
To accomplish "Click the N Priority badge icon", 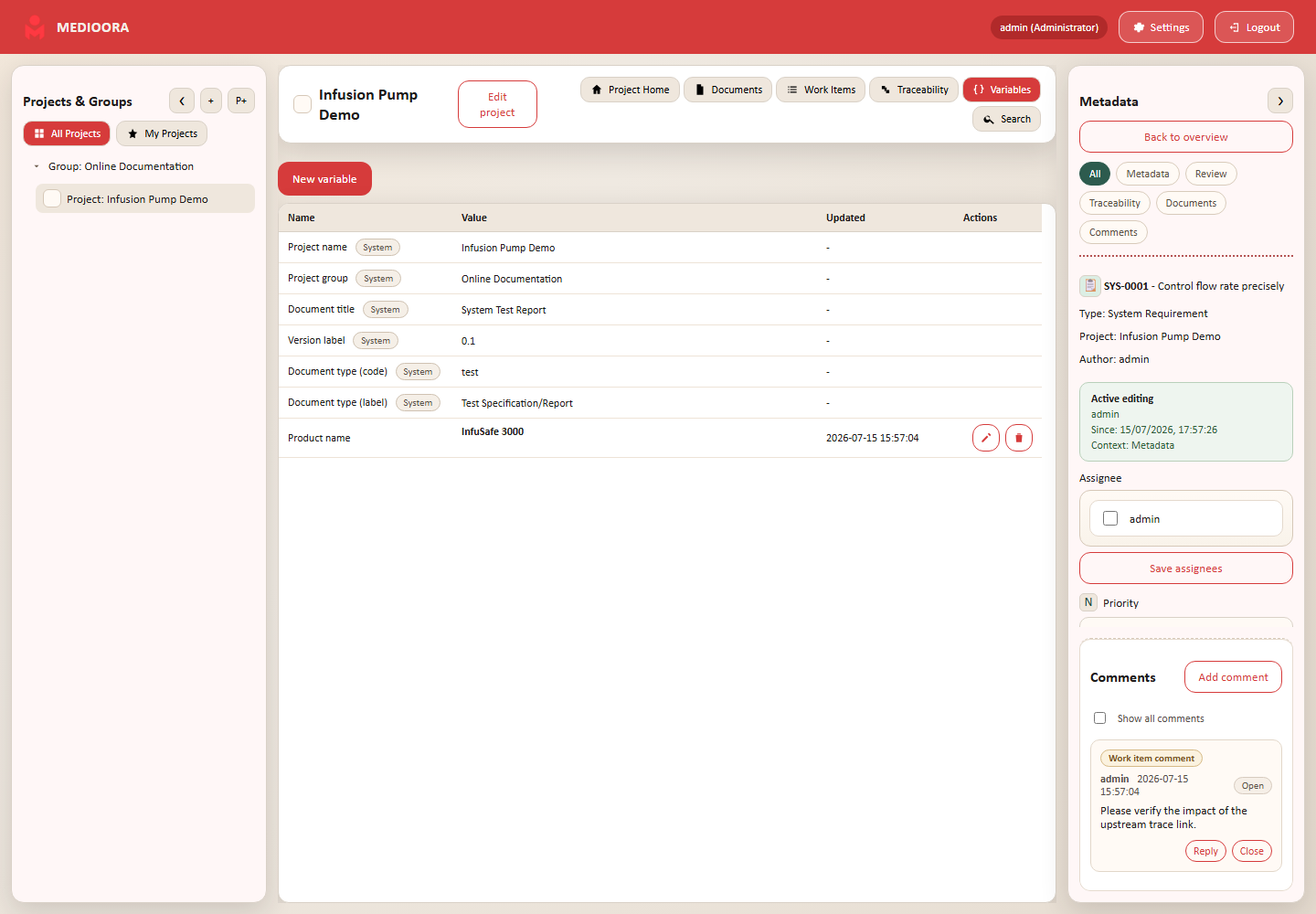I will tap(1088, 602).
